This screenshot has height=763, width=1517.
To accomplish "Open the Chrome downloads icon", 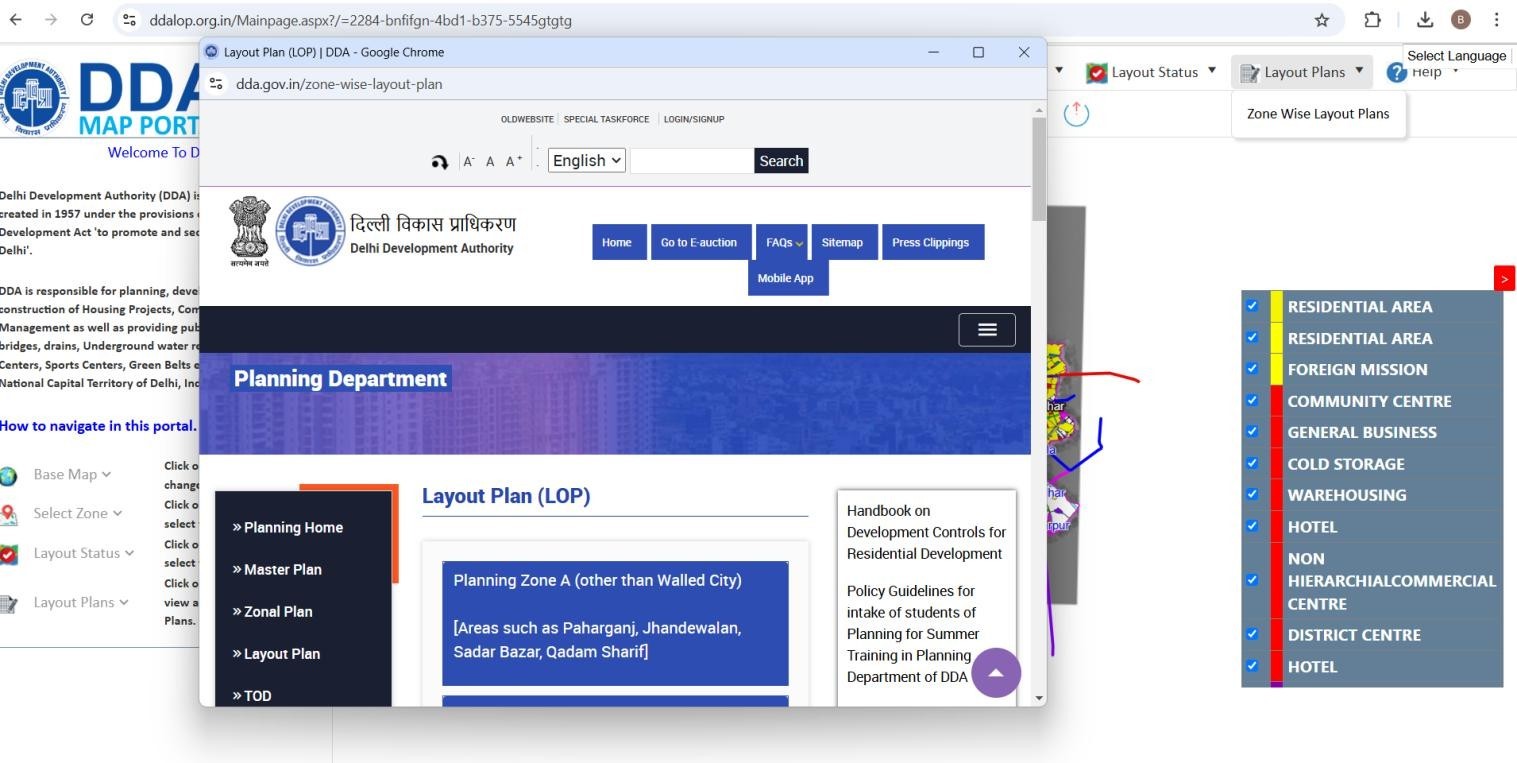I will click(x=1426, y=20).
